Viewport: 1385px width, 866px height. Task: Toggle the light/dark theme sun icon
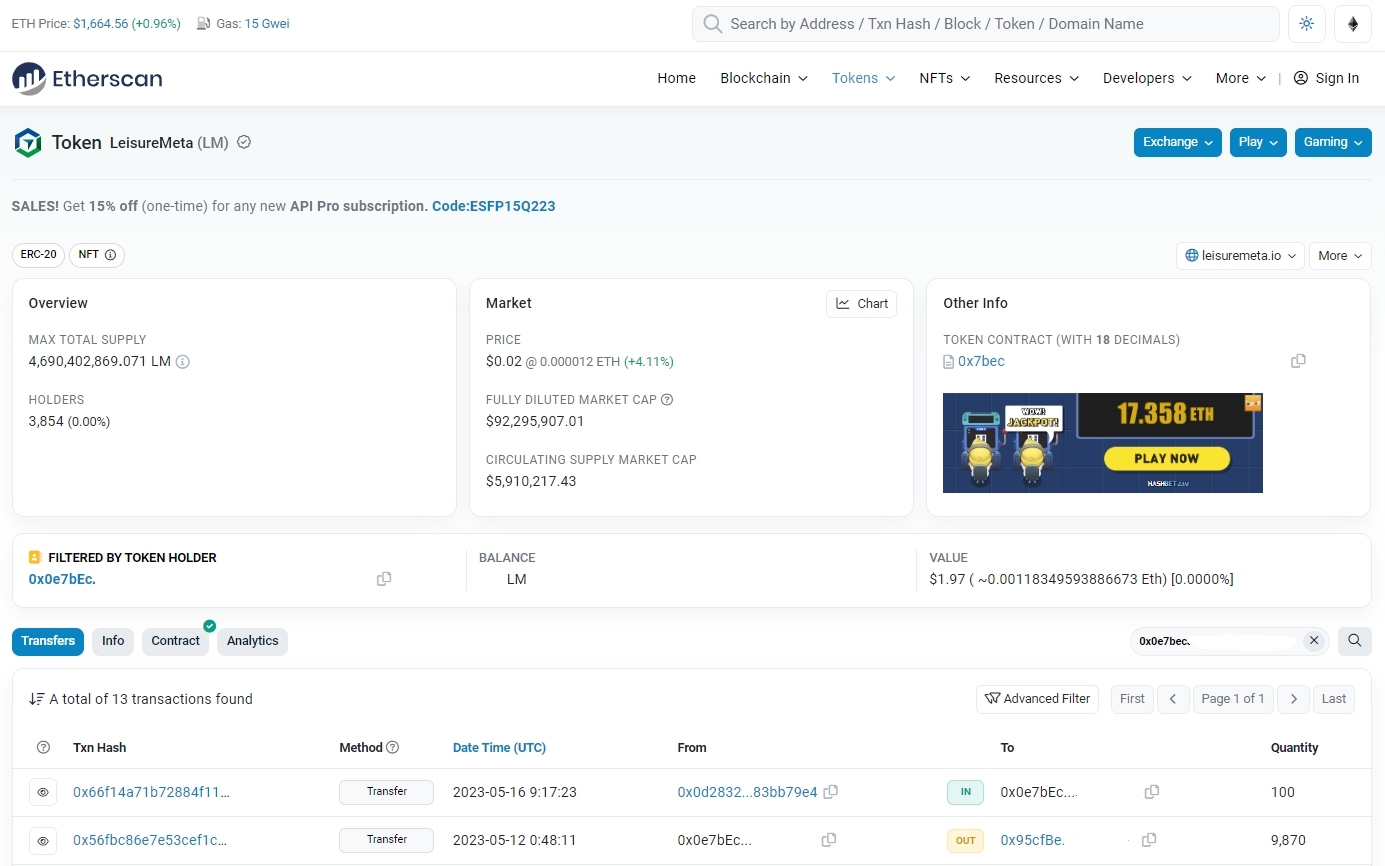click(x=1306, y=24)
